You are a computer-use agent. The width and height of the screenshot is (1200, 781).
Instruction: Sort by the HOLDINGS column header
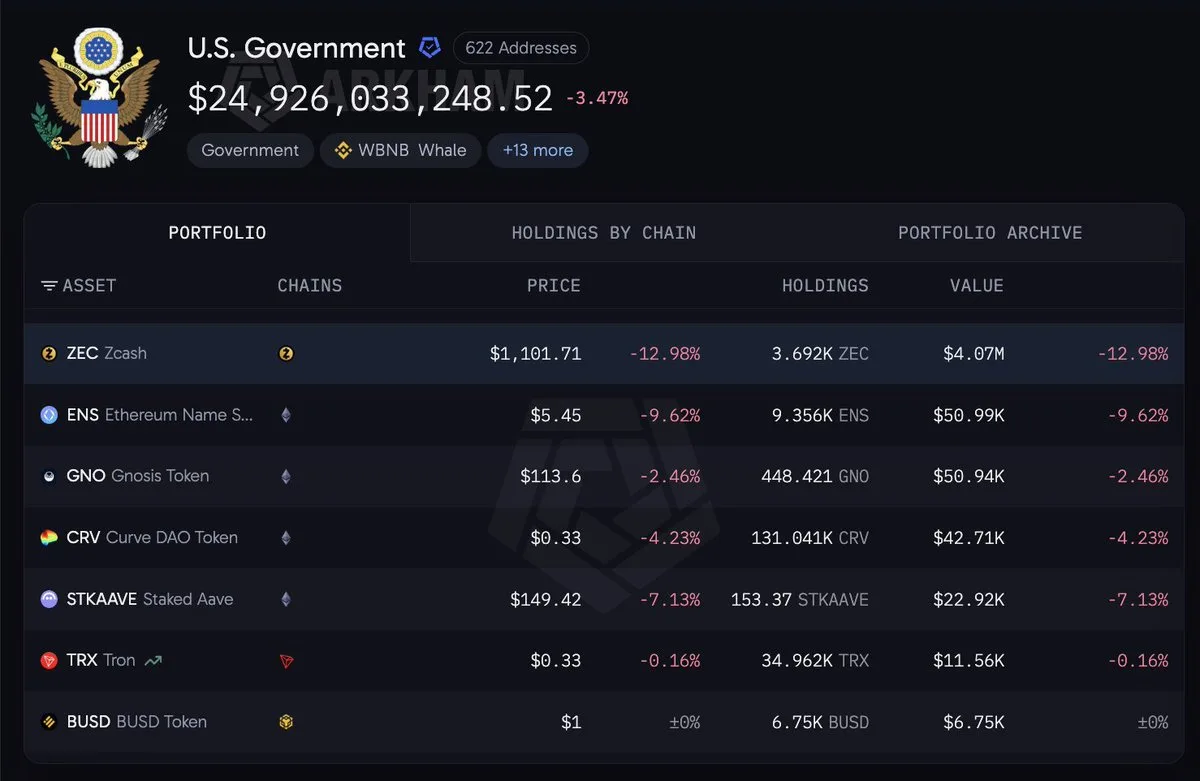pyautogui.click(x=825, y=286)
